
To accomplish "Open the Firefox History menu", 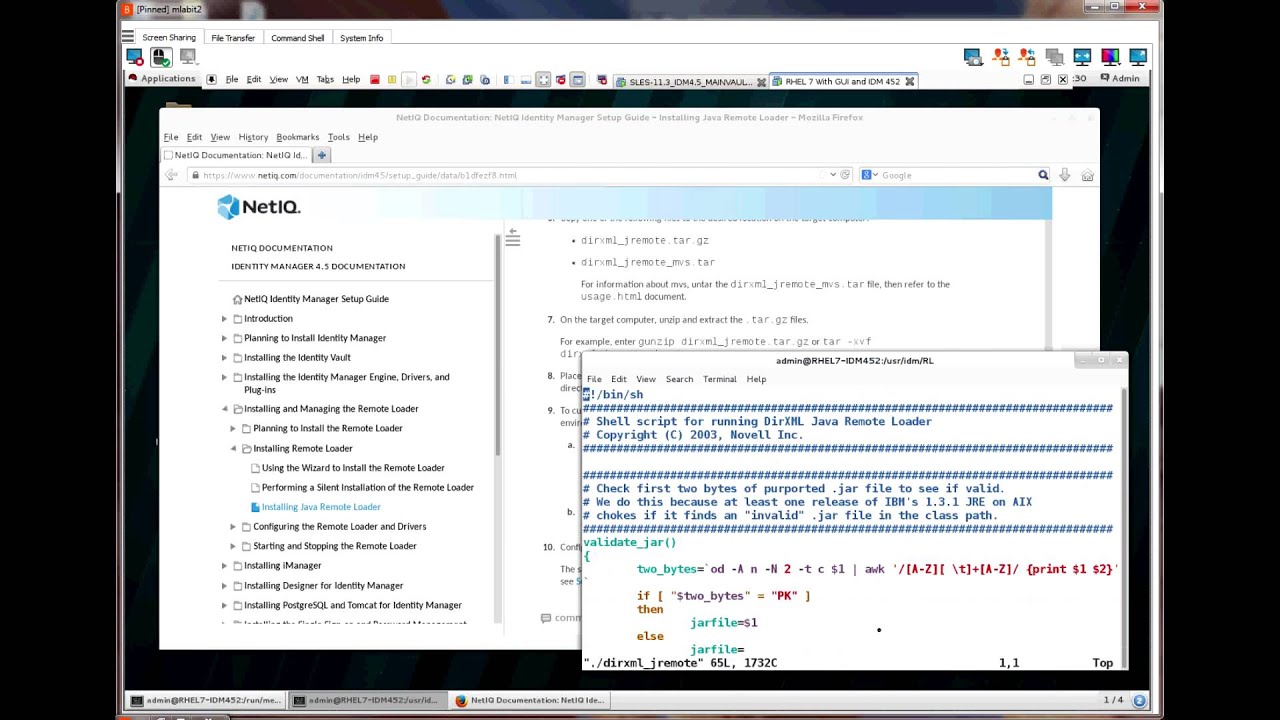I will pos(253,137).
